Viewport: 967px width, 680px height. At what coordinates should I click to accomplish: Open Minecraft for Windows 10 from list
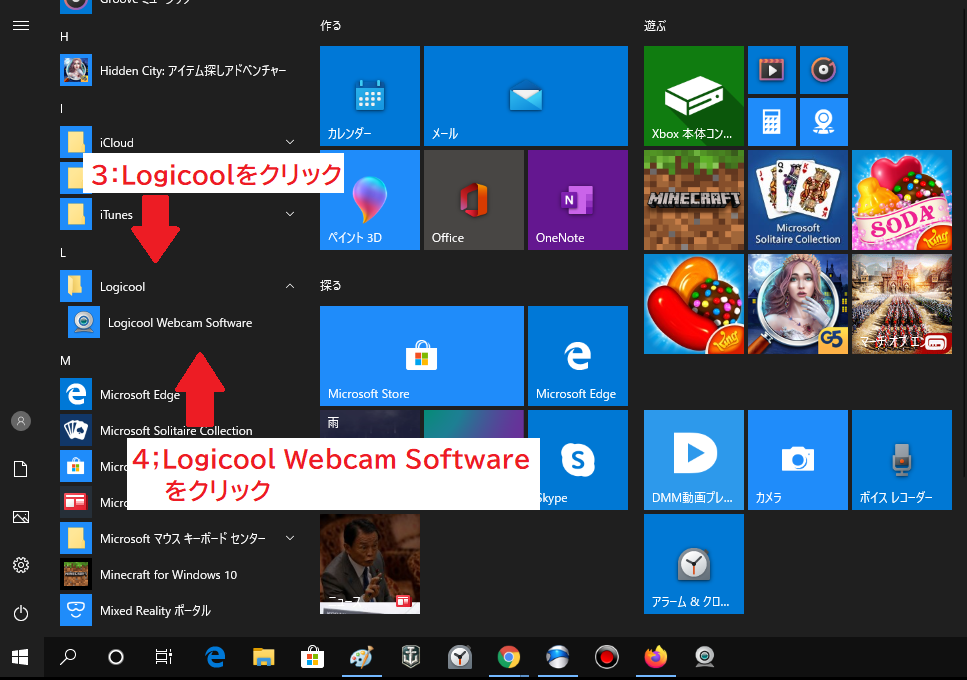point(179,575)
